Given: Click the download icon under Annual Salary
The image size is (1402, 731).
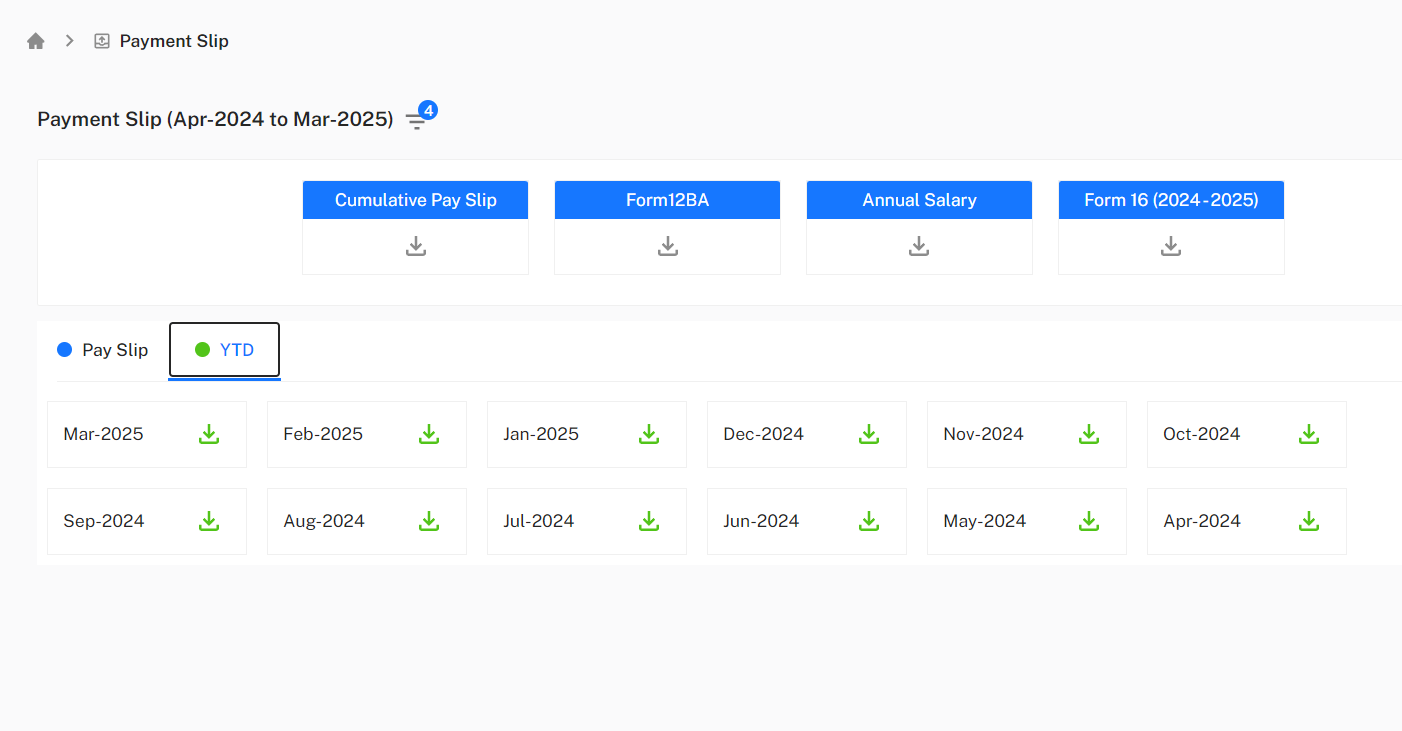Looking at the screenshot, I should click(919, 245).
